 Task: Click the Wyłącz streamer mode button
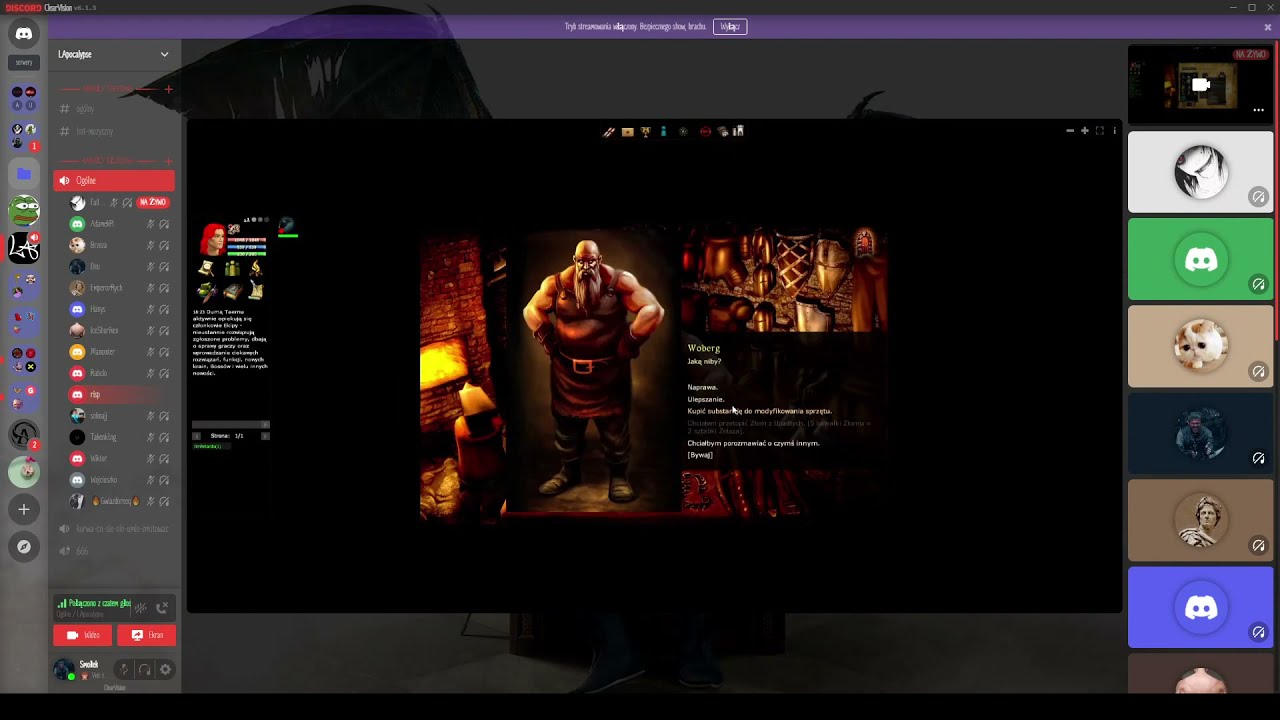730,27
